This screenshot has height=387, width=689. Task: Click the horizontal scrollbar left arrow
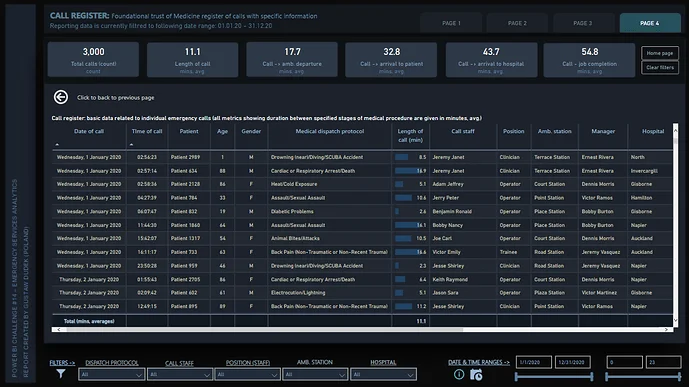[58, 329]
